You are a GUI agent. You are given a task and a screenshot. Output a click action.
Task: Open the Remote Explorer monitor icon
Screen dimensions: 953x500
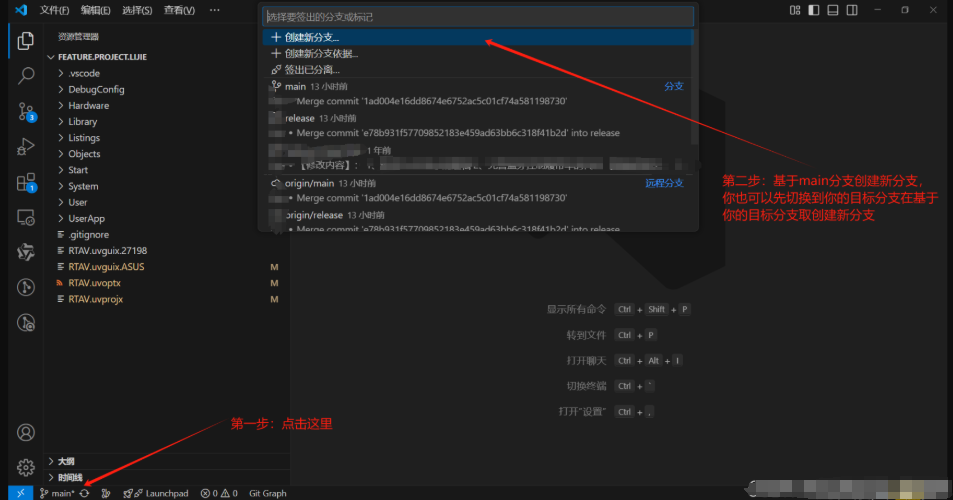click(x=26, y=217)
